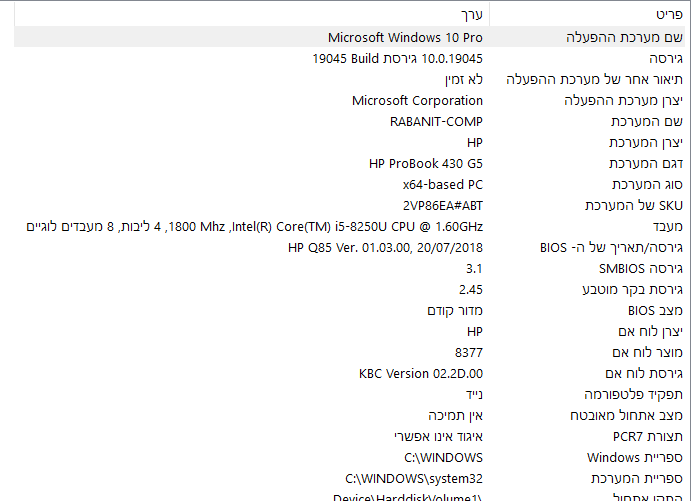Select the x64-based PC system type value

click(442, 184)
